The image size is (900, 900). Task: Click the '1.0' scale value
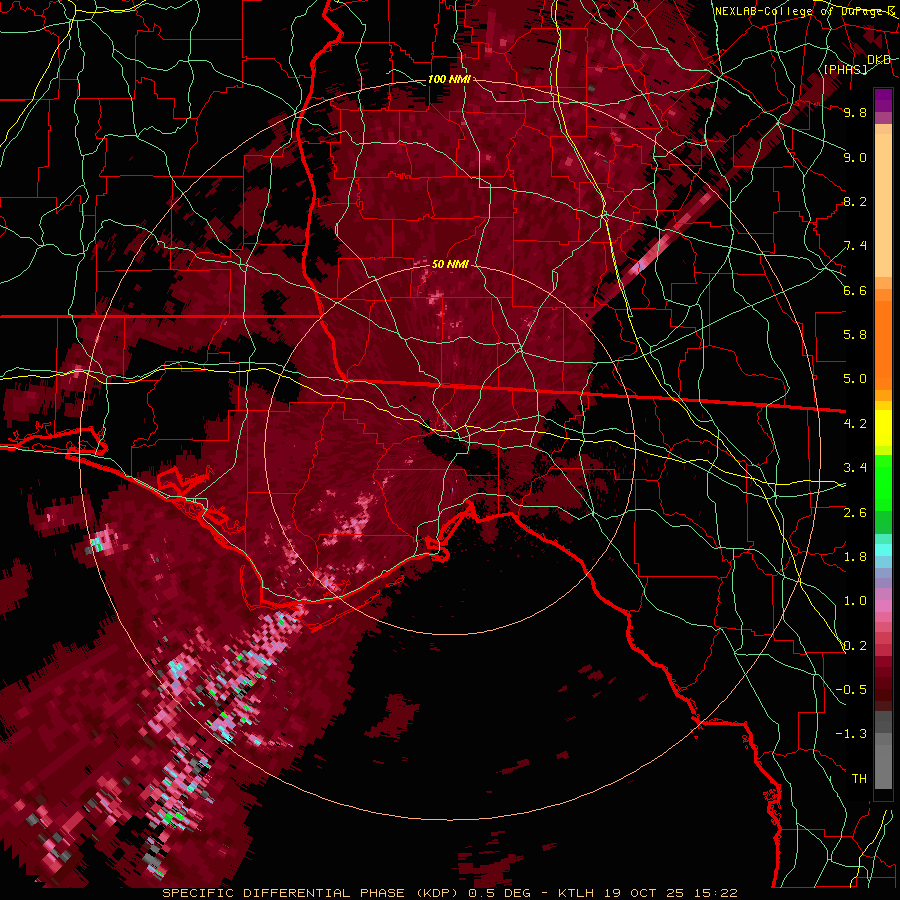[855, 601]
